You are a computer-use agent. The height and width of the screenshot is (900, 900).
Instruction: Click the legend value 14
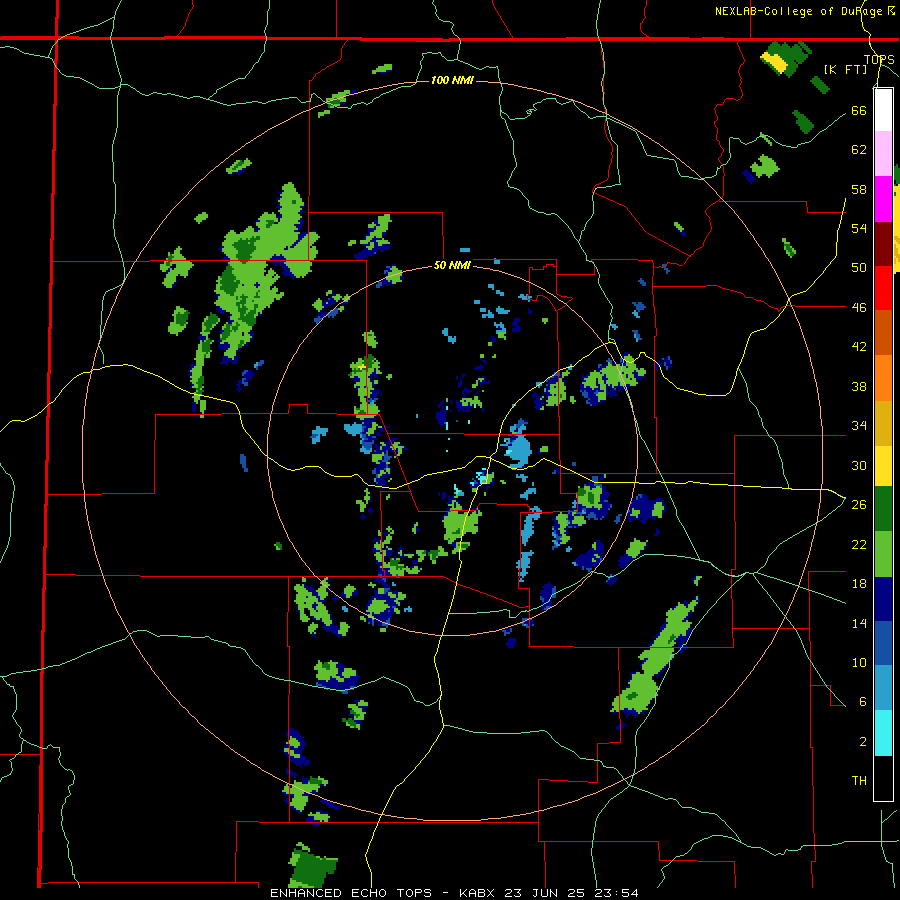(x=859, y=623)
